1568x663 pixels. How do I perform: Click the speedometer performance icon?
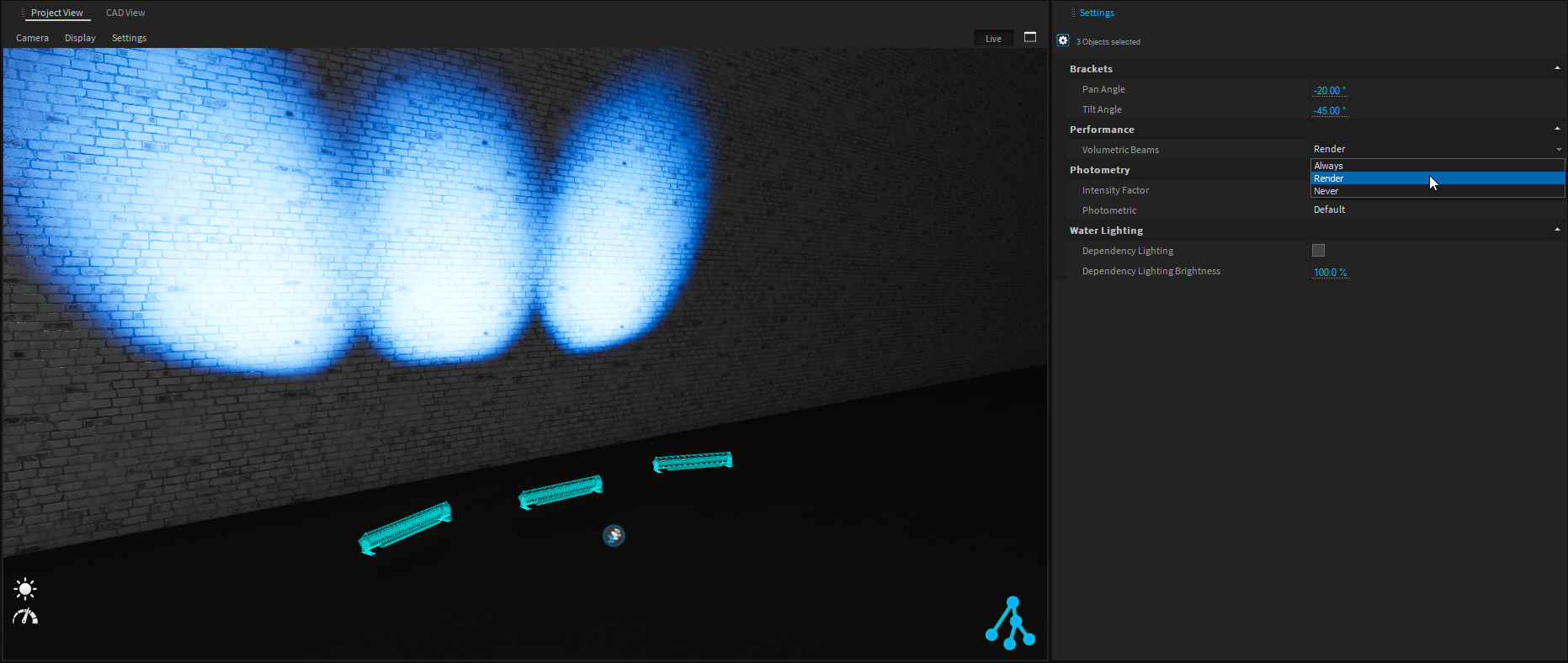tap(25, 617)
